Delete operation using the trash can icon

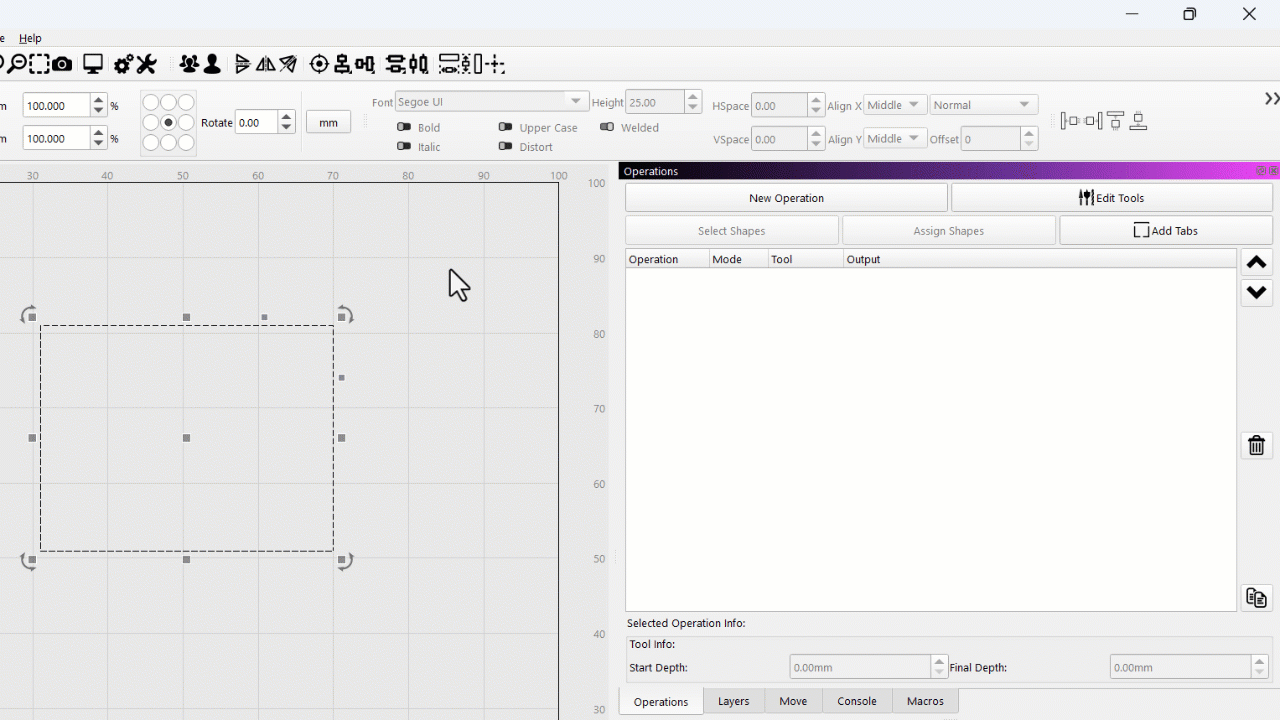click(x=1257, y=446)
